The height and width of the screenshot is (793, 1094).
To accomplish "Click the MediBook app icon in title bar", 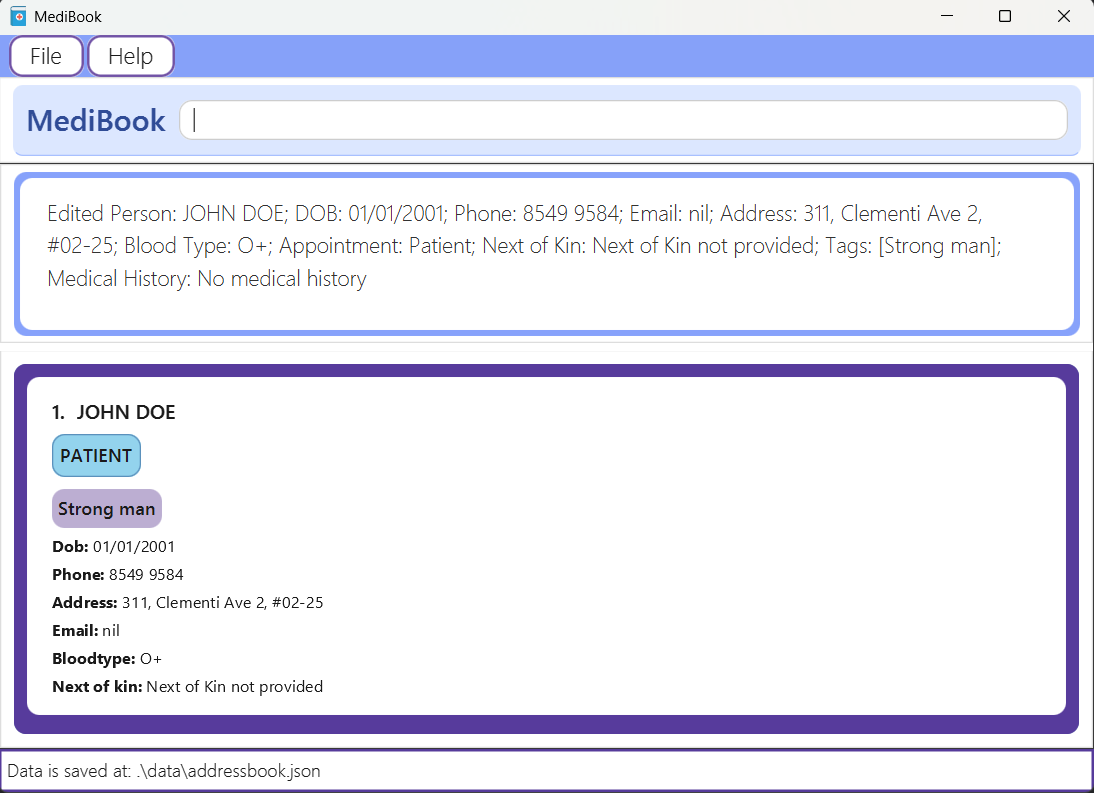I will click(18, 16).
